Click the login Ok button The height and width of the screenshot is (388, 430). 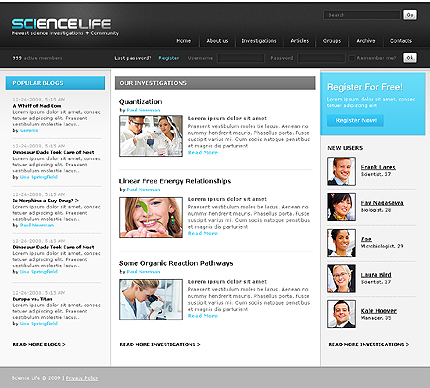(410, 58)
